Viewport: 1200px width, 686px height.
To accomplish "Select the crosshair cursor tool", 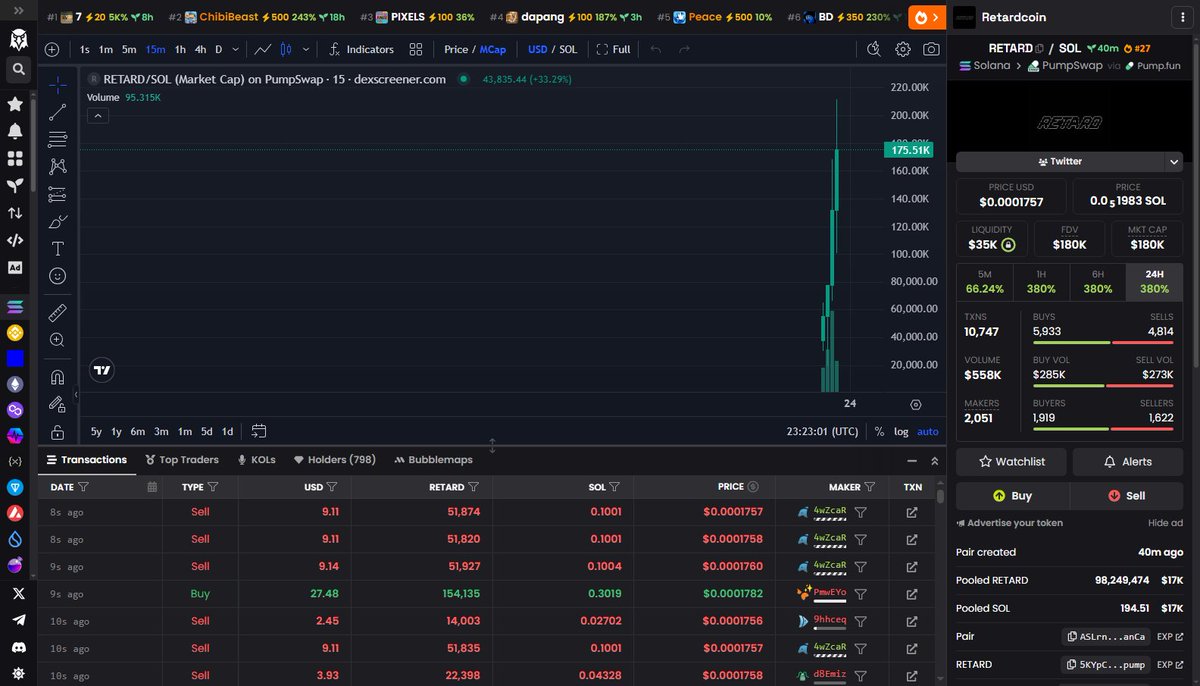I will pyautogui.click(x=57, y=85).
